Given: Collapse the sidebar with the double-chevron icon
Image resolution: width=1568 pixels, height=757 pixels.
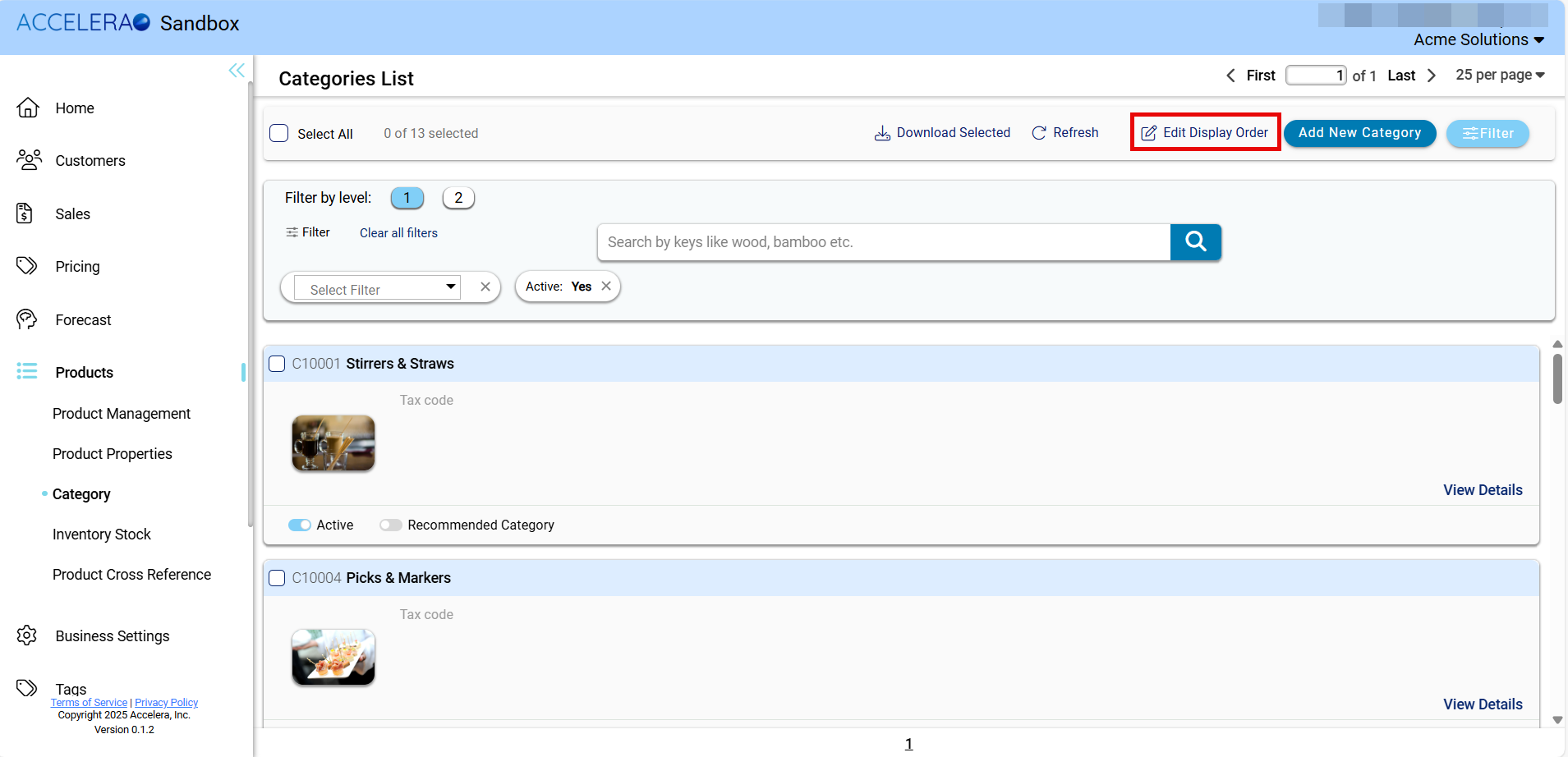Looking at the screenshot, I should (237, 71).
